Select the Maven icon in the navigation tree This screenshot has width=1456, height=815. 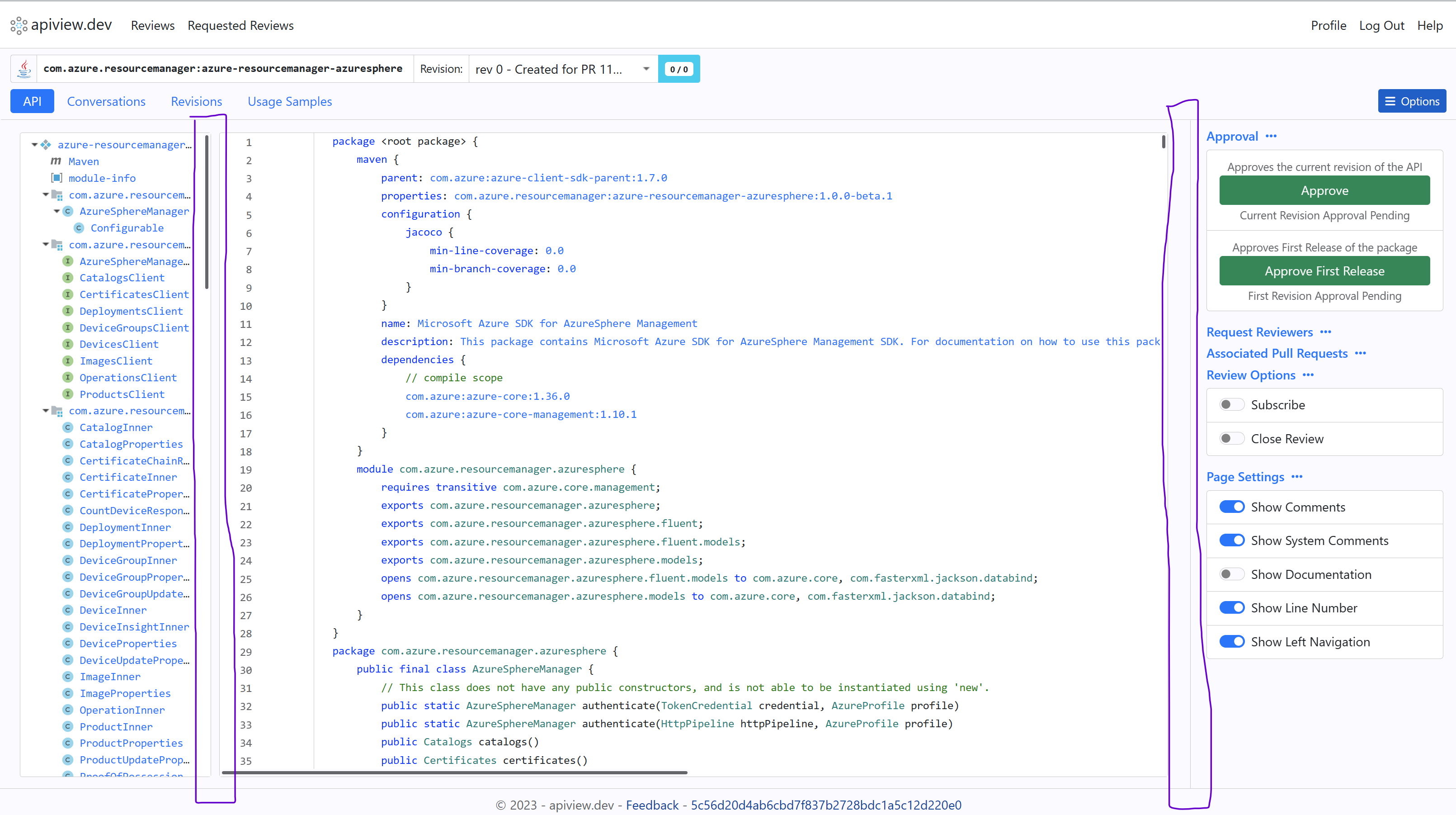point(56,161)
